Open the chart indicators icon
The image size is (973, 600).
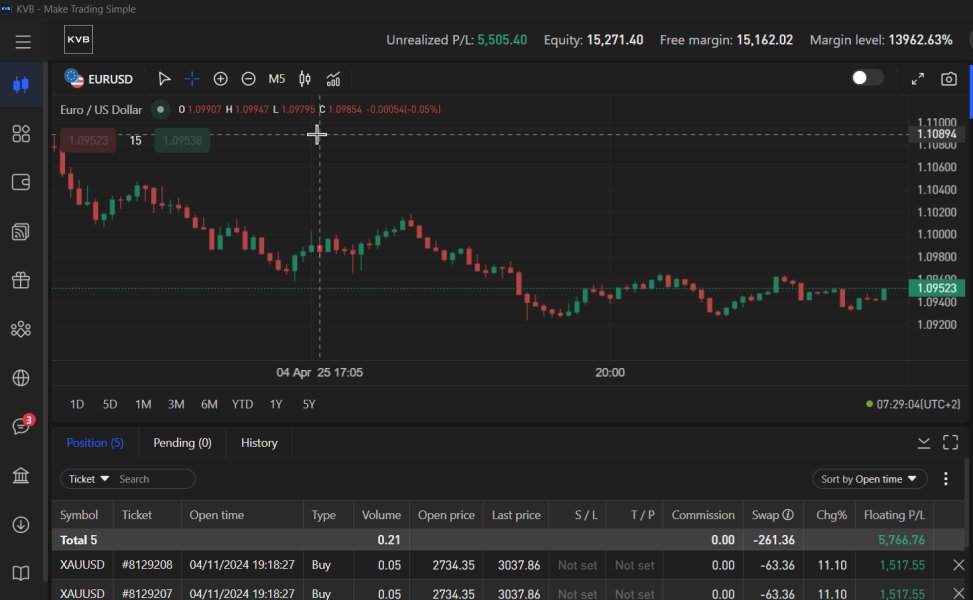[333, 79]
